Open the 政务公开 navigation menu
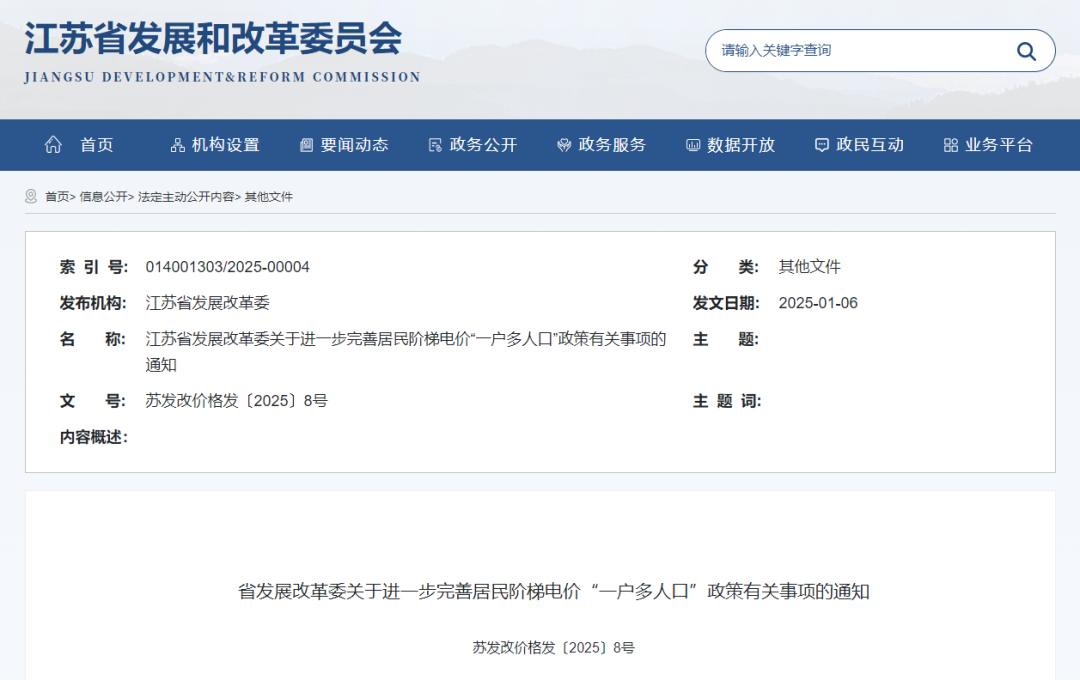Viewport: 1080px width, 680px height. pos(483,145)
